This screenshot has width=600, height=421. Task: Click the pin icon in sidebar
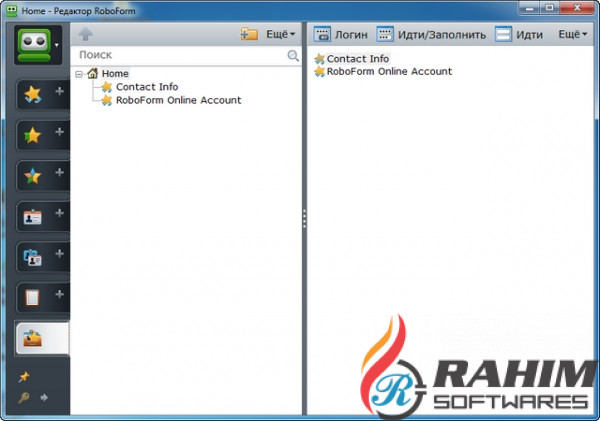click(x=24, y=377)
